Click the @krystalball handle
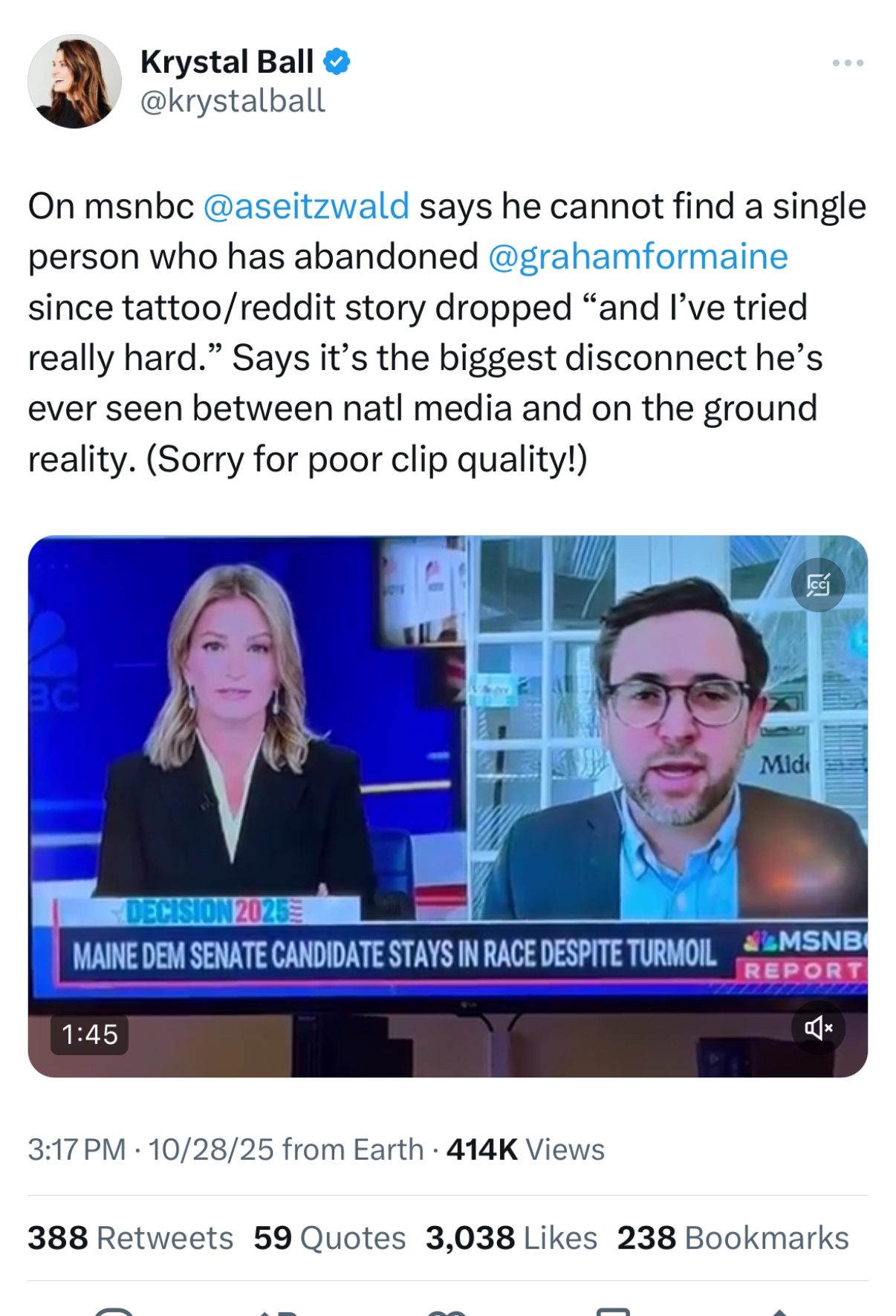Image resolution: width=896 pixels, height=1316 pixels. pyautogui.click(x=233, y=100)
